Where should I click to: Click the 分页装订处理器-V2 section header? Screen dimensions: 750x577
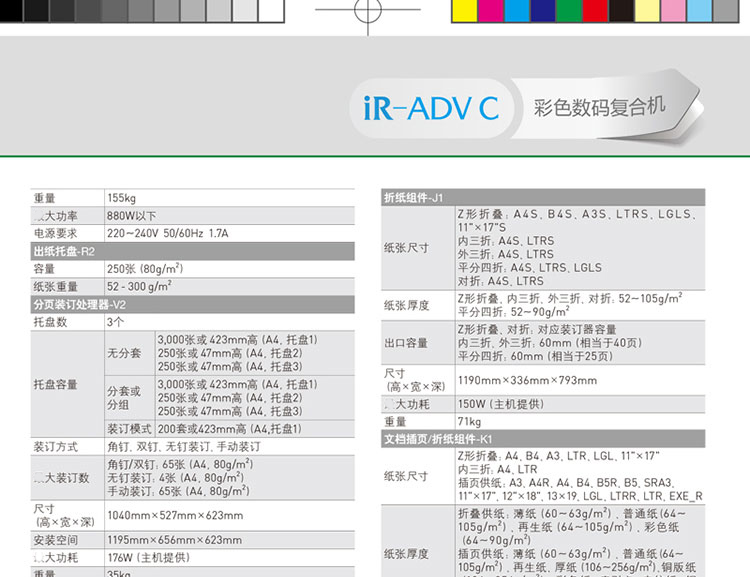[x=193, y=304]
